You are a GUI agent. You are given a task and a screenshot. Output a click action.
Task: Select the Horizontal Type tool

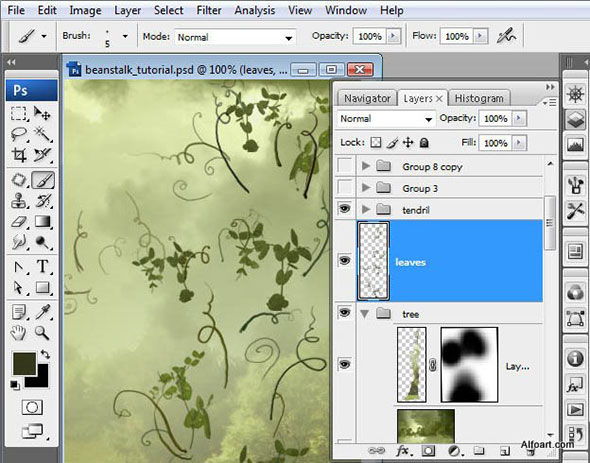pos(43,267)
